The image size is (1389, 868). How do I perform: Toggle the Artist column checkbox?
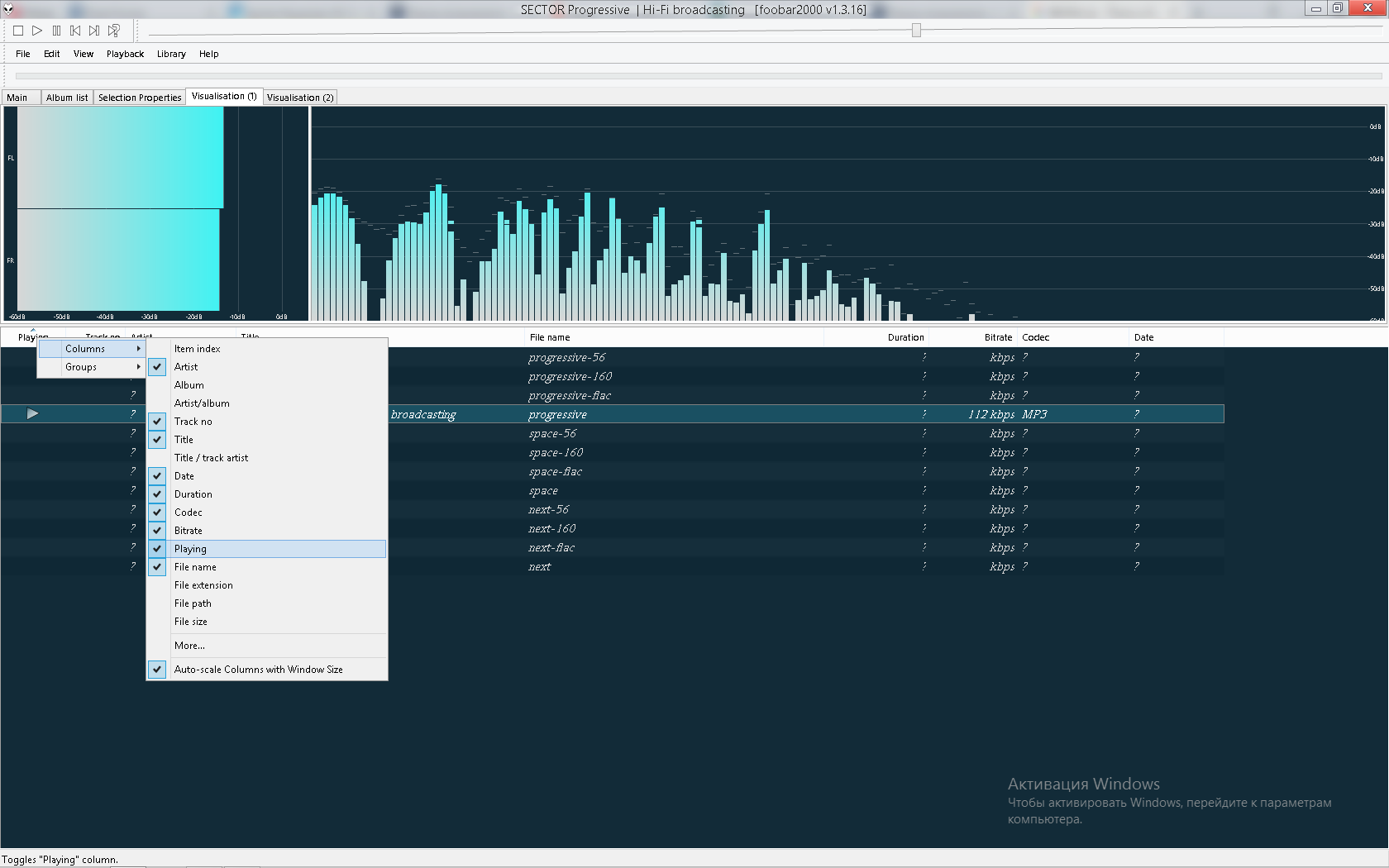[186, 367]
